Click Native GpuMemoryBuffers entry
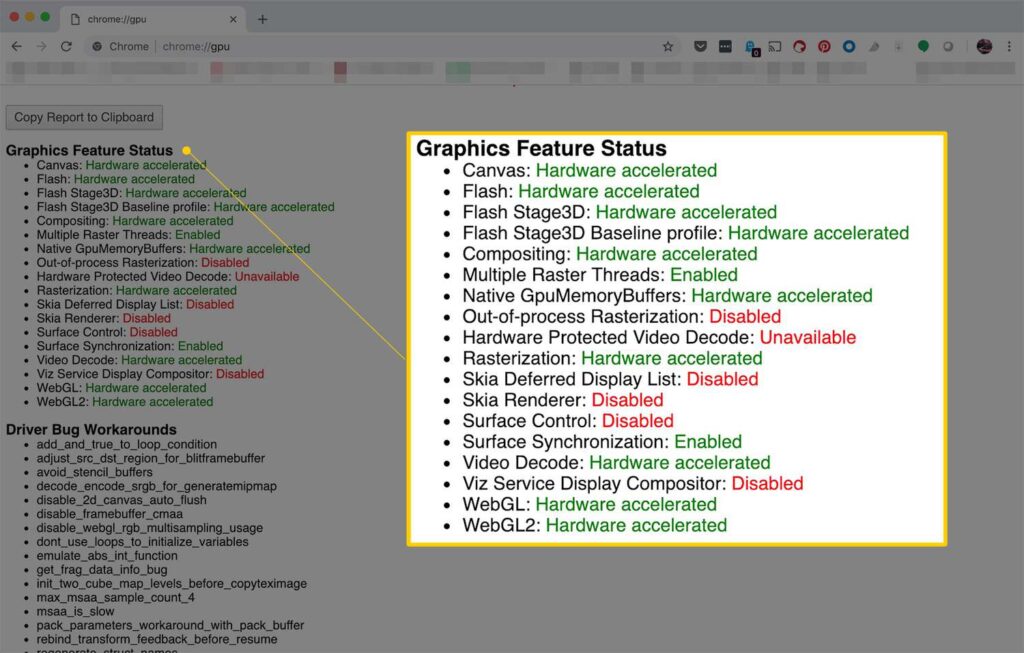 (x=173, y=249)
